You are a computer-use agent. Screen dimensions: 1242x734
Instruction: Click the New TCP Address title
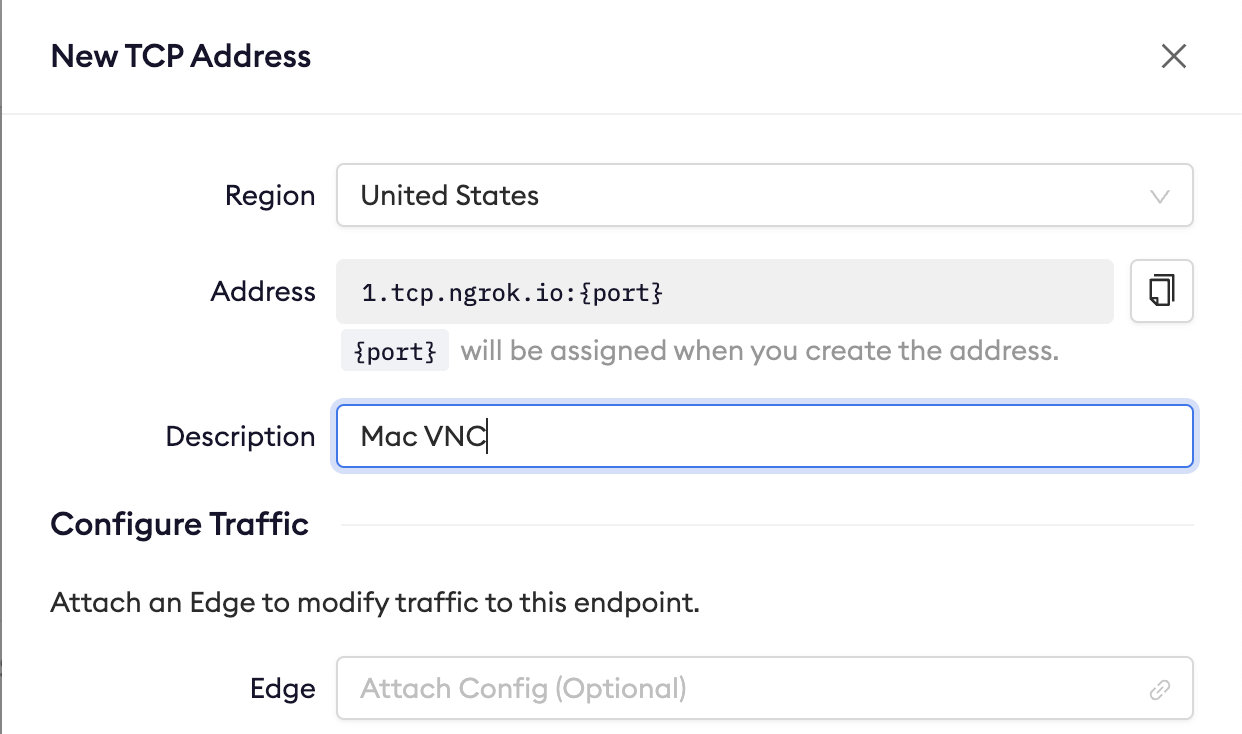pos(181,56)
